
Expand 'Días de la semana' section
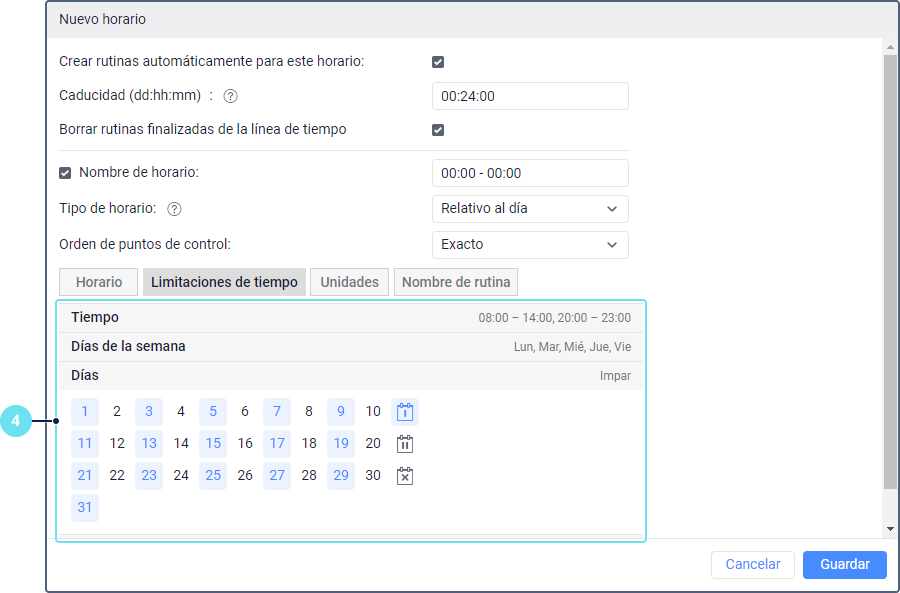tap(350, 347)
